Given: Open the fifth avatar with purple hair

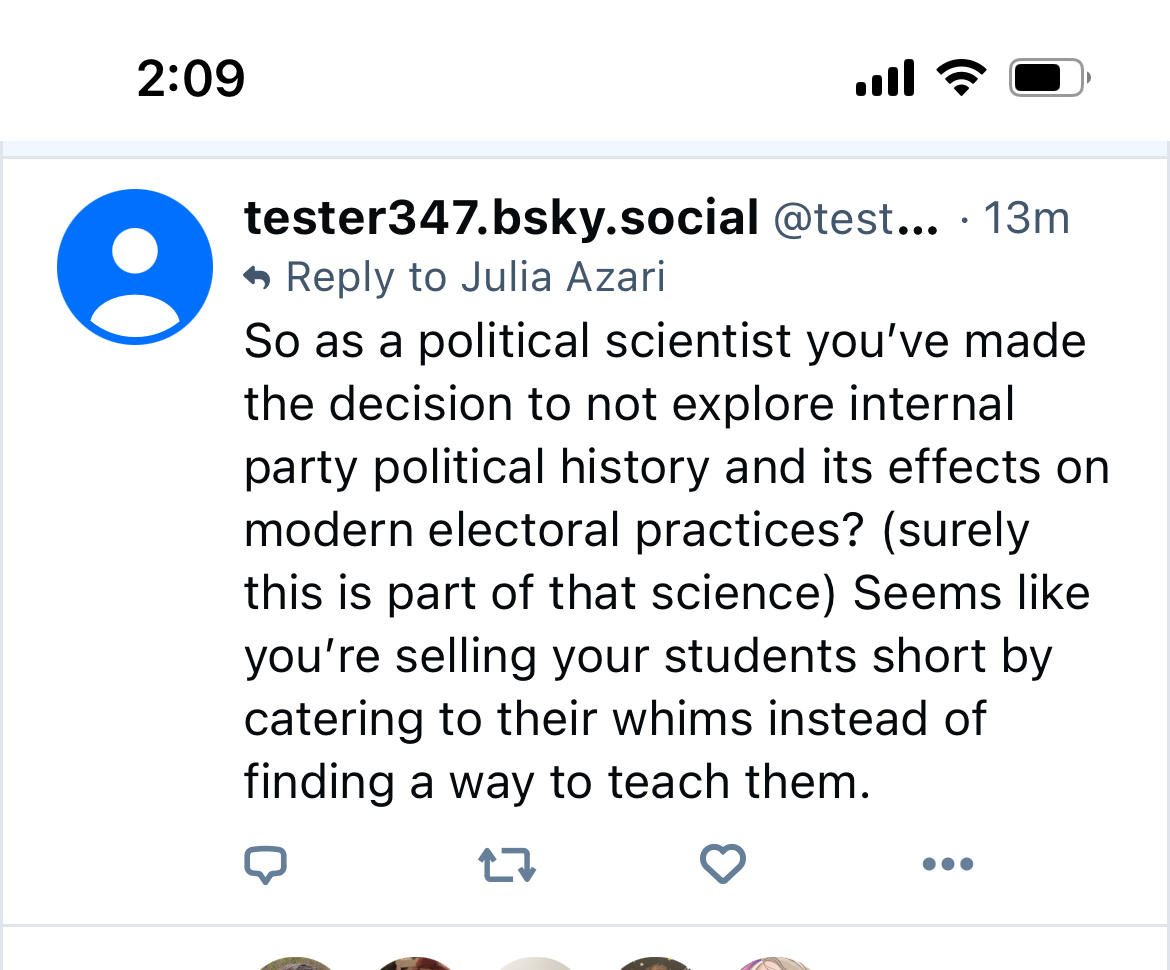Looking at the screenshot, I should point(774,963).
